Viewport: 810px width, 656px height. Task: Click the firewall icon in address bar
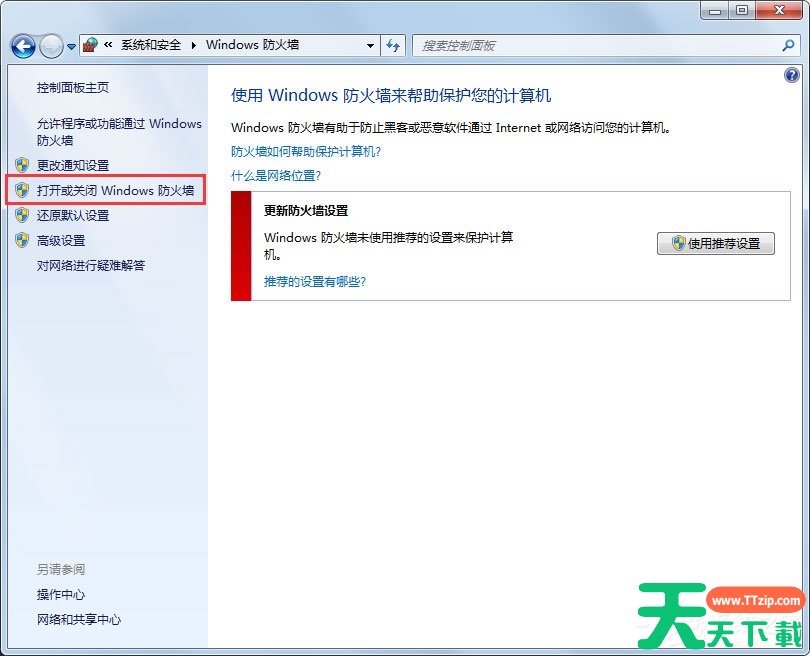pos(90,45)
